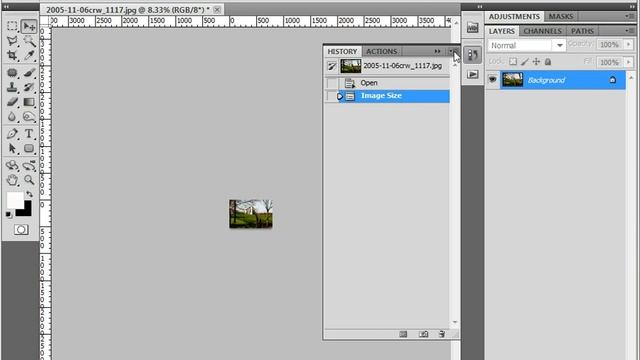Click the Opacity 100% field
Screen dimensions: 640x360
(609, 44)
